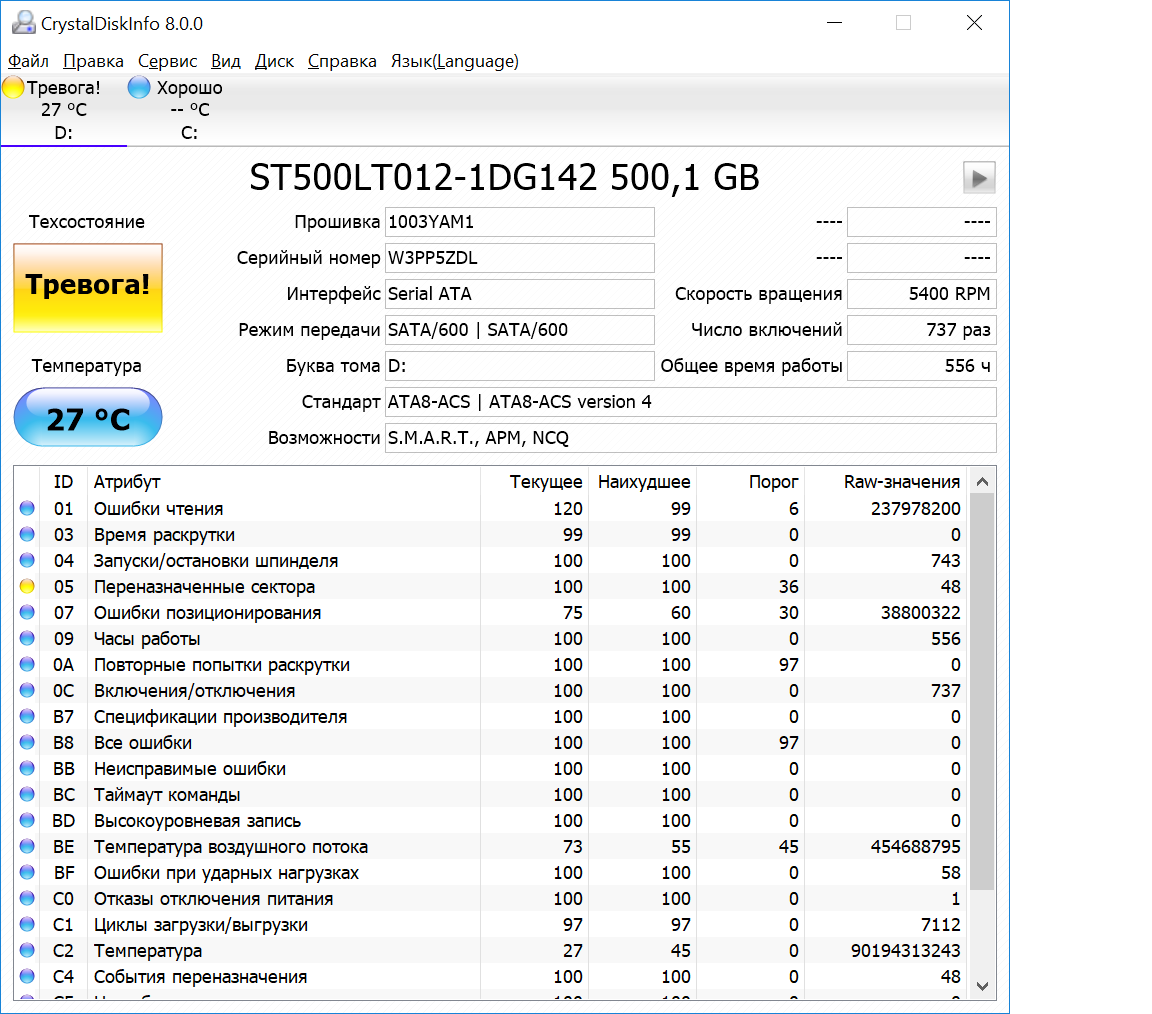
Task: Click status dot for attribute 03 Время раскрутки
Action: pyautogui.click(x=27, y=534)
